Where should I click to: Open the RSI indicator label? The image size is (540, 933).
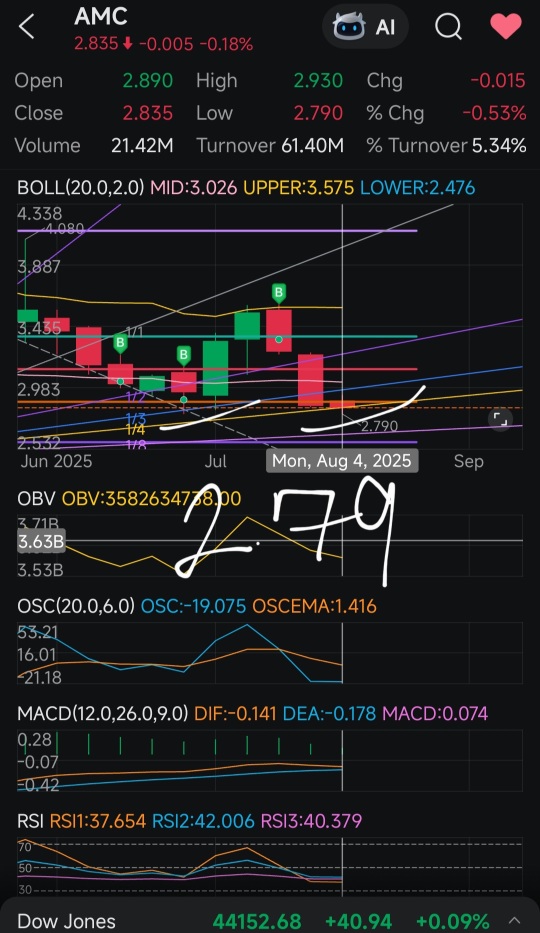tap(30, 821)
